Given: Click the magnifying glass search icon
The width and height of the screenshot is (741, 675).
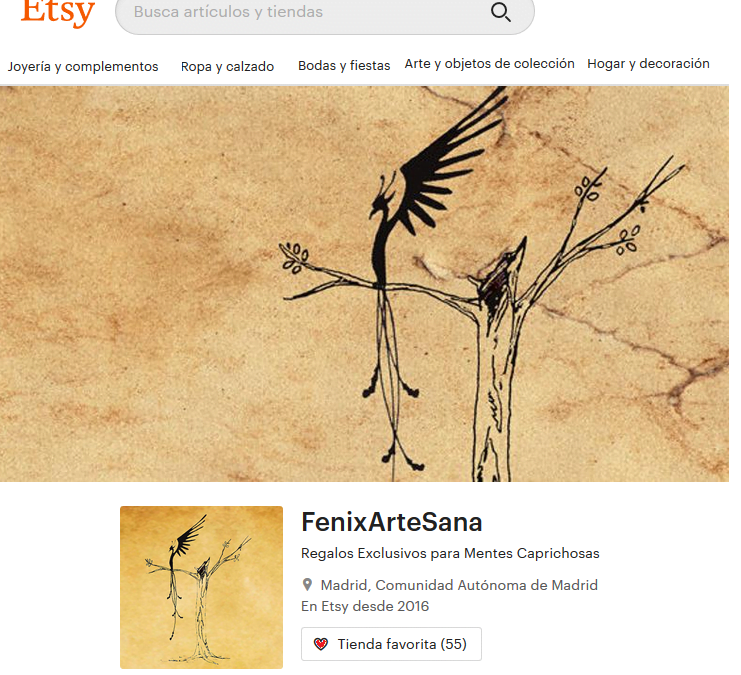Looking at the screenshot, I should [500, 12].
